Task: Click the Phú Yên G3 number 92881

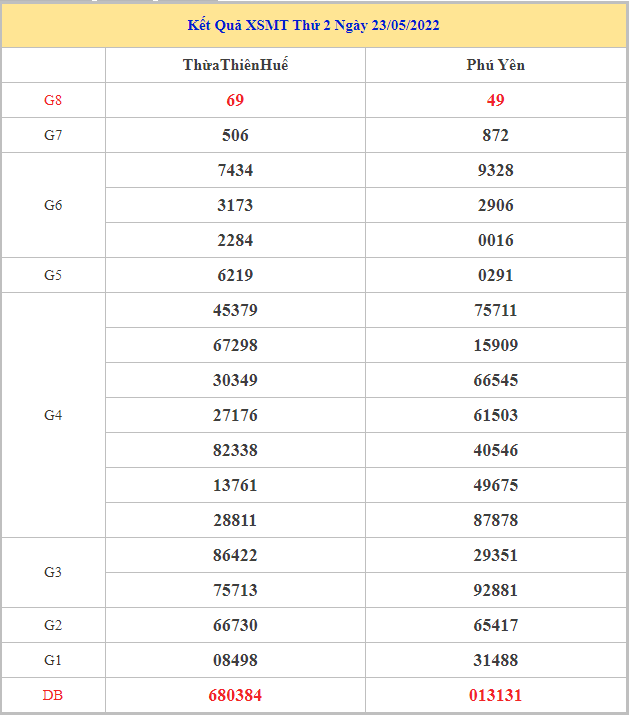Action: pyautogui.click(x=495, y=590)
